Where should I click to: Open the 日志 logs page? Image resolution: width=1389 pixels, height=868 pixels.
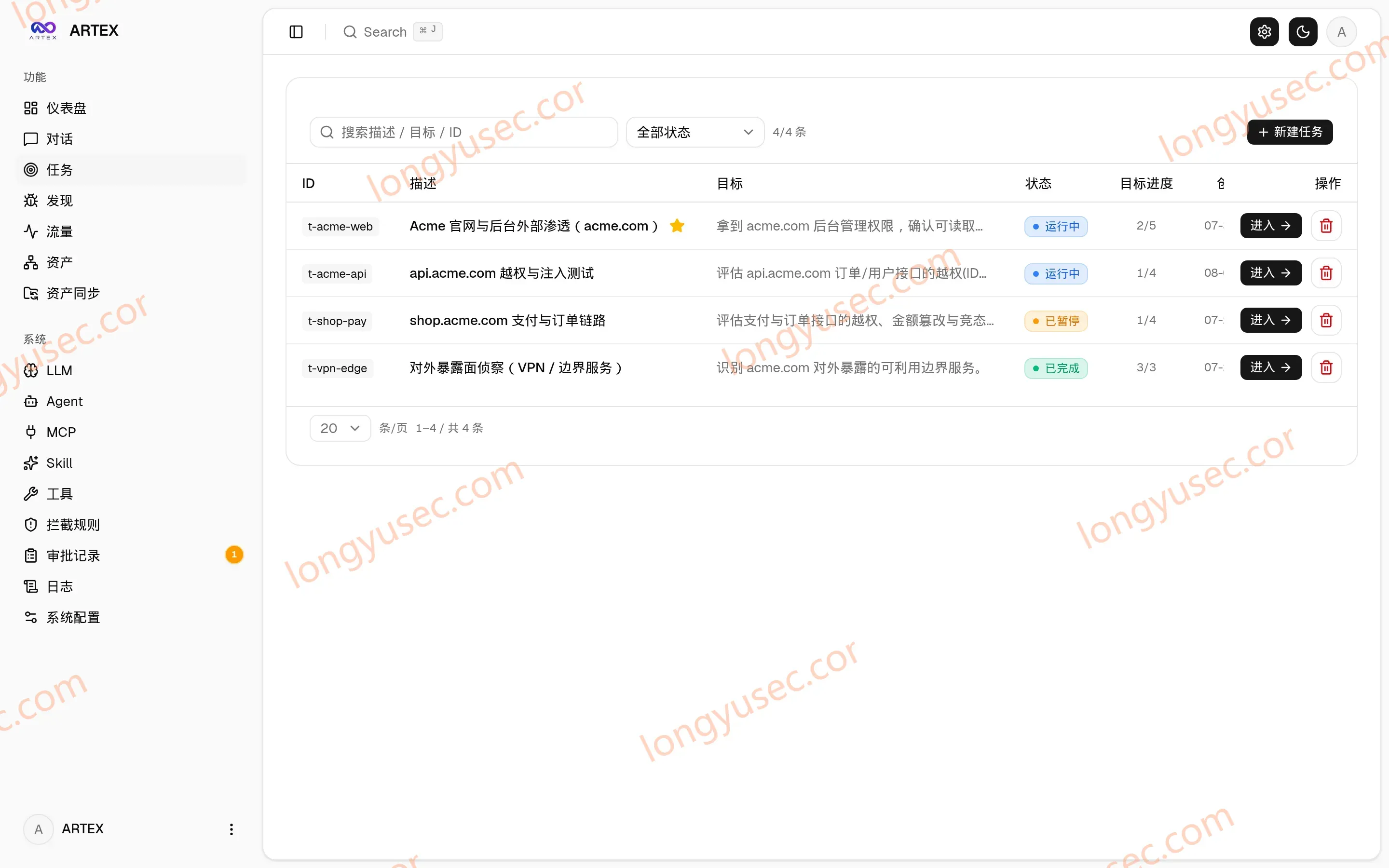pyautogui.click(x=131, y=586)
